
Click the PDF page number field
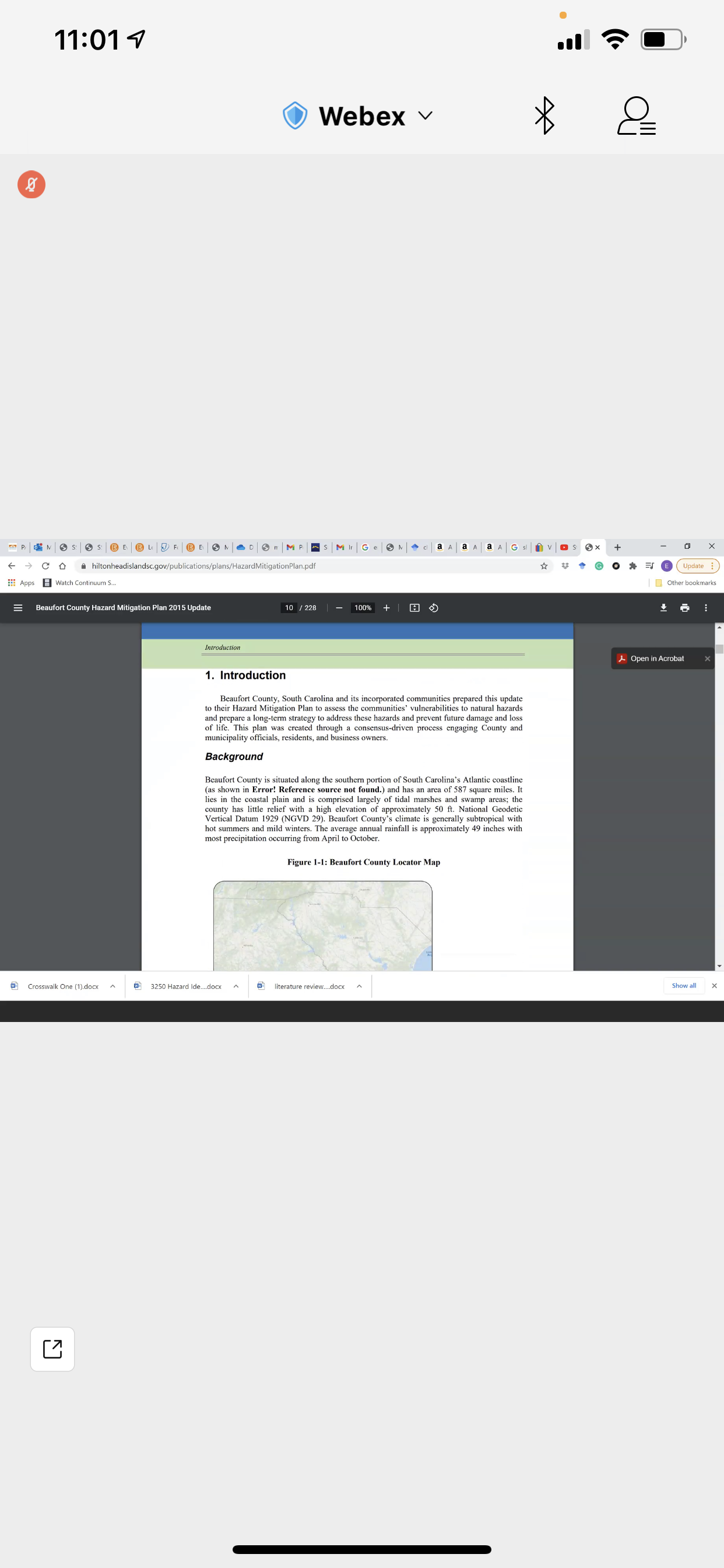click(289, 607)
